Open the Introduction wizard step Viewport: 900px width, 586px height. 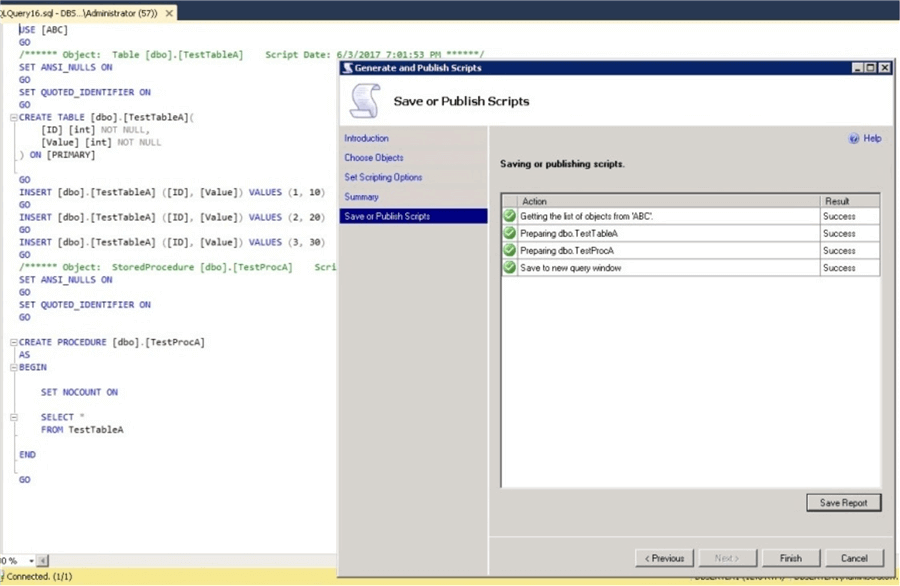[x=366, y=138]
